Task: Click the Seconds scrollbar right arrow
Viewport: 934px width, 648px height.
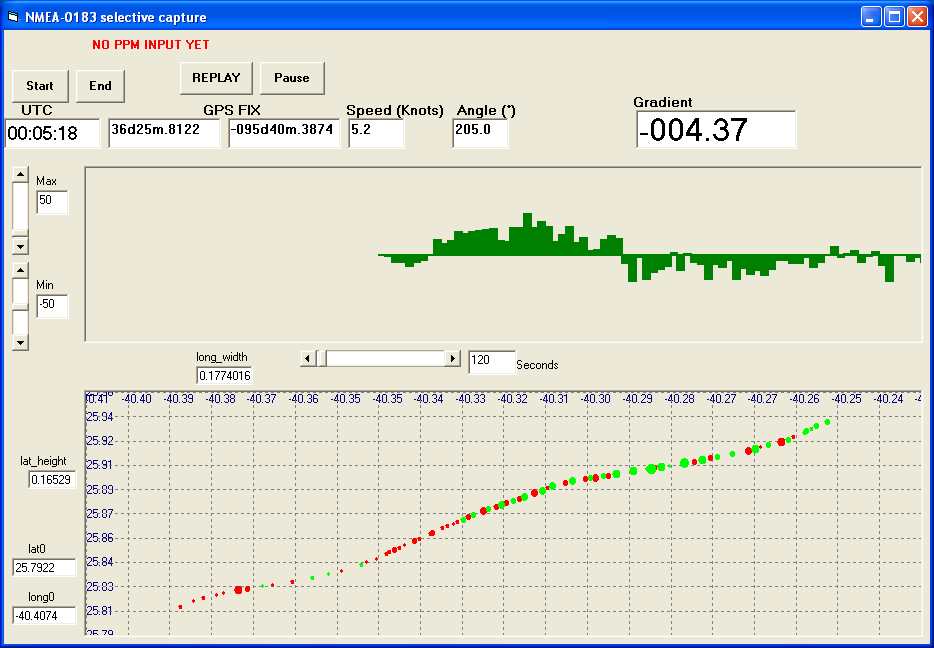Action: point(452,358)
